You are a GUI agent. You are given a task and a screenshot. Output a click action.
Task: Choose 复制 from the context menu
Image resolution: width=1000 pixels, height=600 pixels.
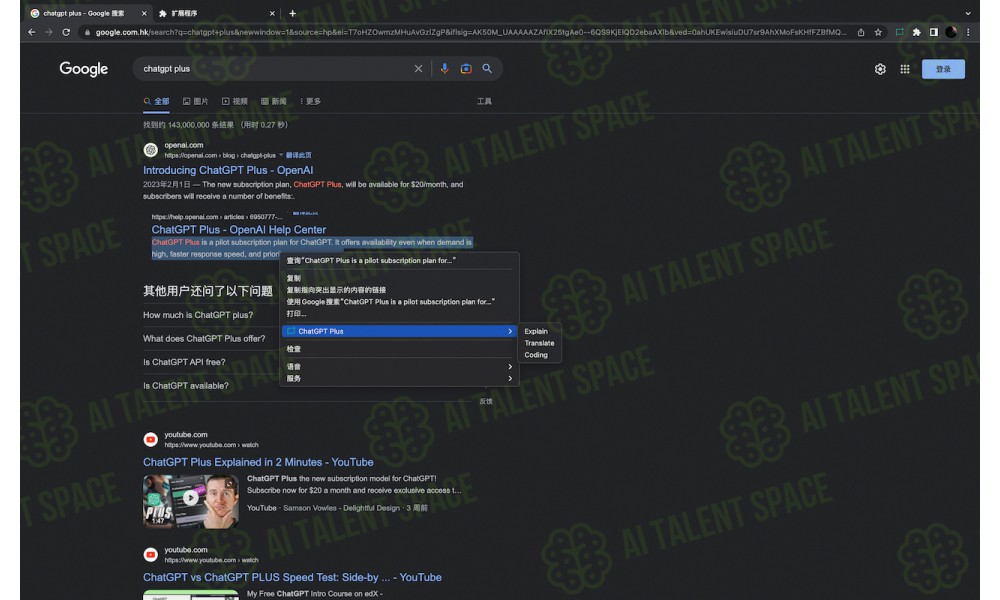pyautogui.click(x=399, y=279)
